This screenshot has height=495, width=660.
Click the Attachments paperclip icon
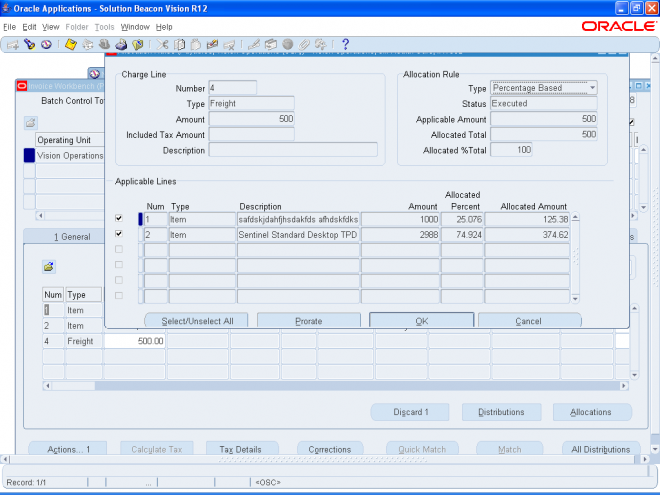click(x=304, y=44)
